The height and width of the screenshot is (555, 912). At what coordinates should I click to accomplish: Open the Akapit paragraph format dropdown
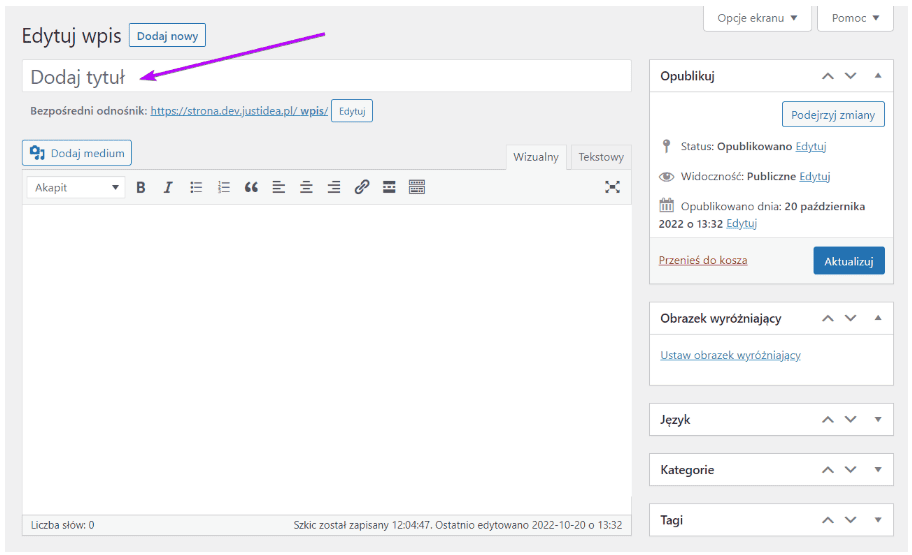click(x=76, y=187)
